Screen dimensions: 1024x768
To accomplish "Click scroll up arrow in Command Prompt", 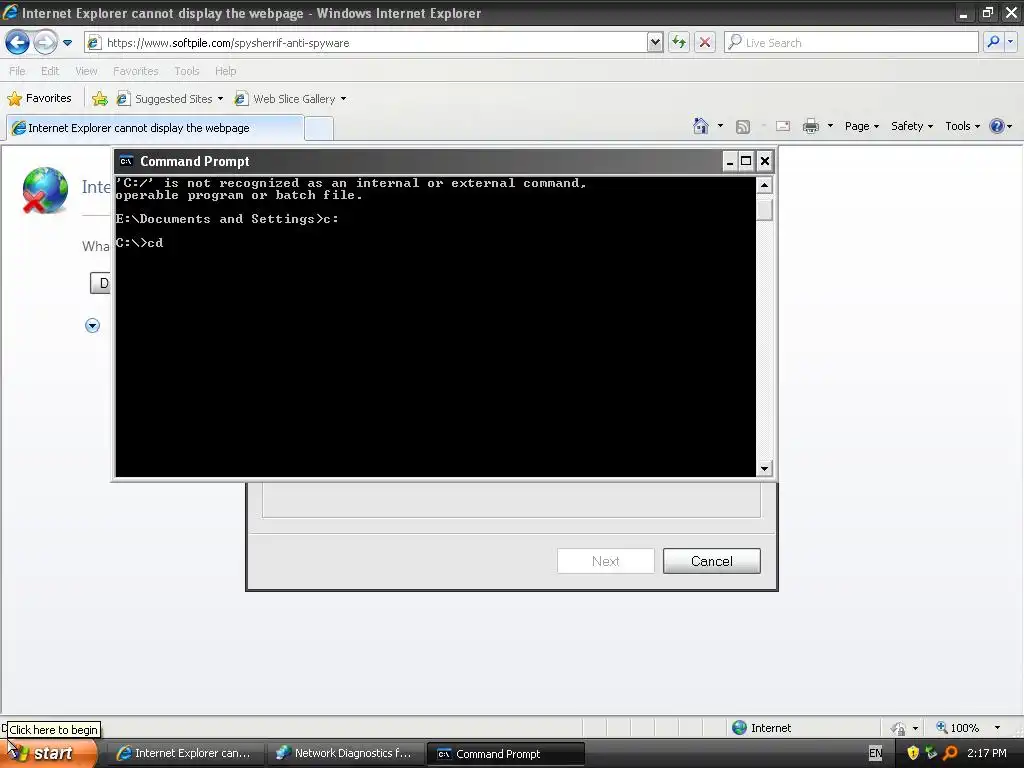I will [764, 185].
